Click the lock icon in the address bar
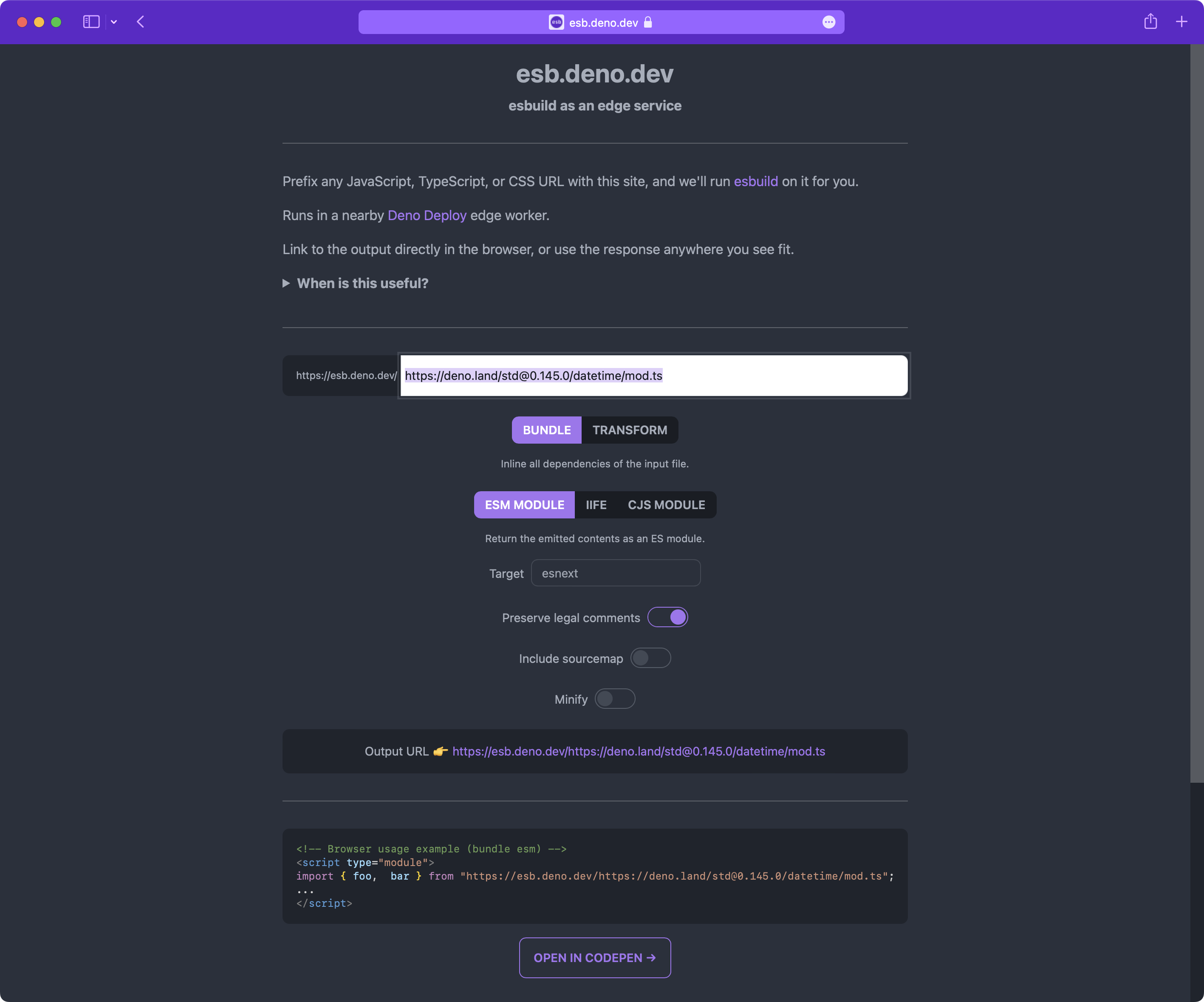 [x=648, y=23]
